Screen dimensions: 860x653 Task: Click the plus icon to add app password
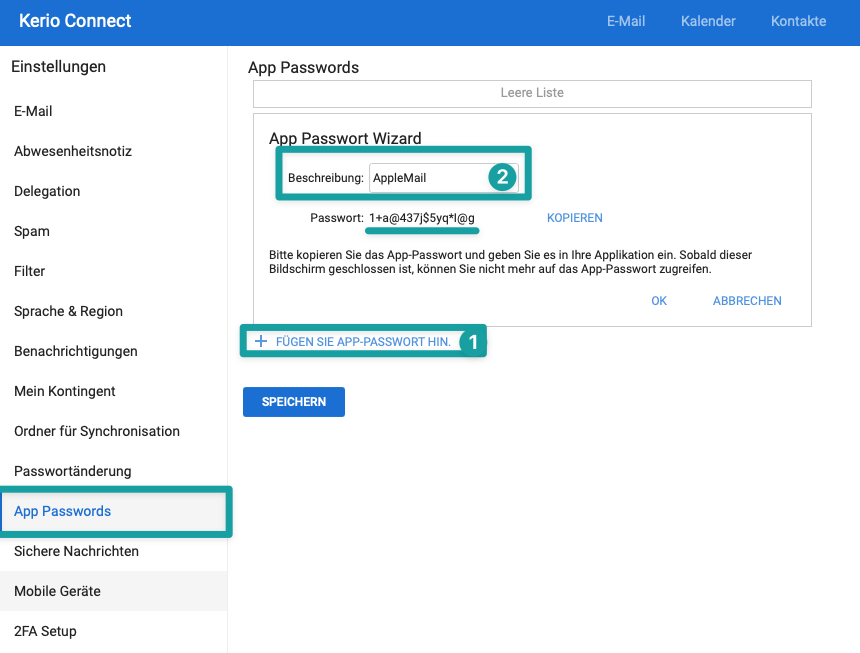tap(261, 342)
